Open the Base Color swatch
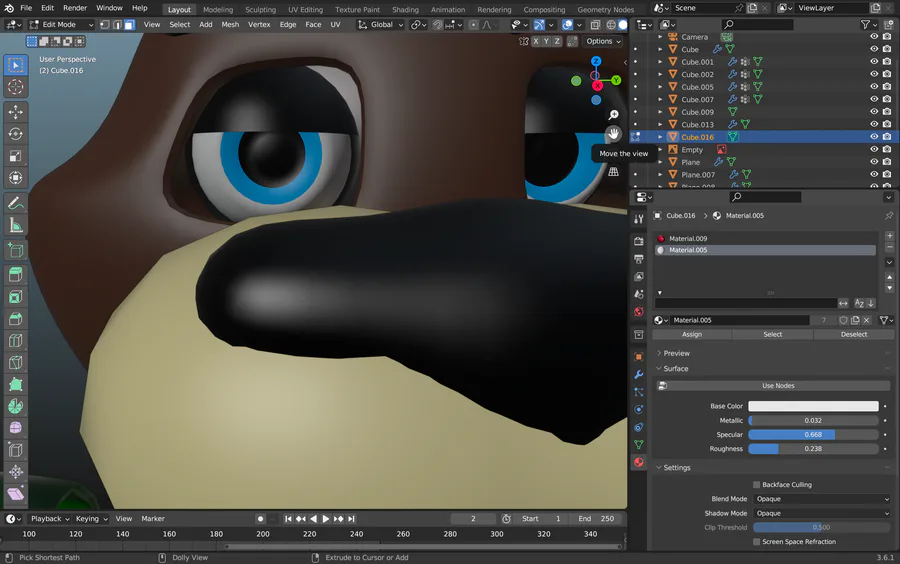Image resolution: width=900 pixels, height=564 pixels. pyautogui.click(x=813, y=406)
